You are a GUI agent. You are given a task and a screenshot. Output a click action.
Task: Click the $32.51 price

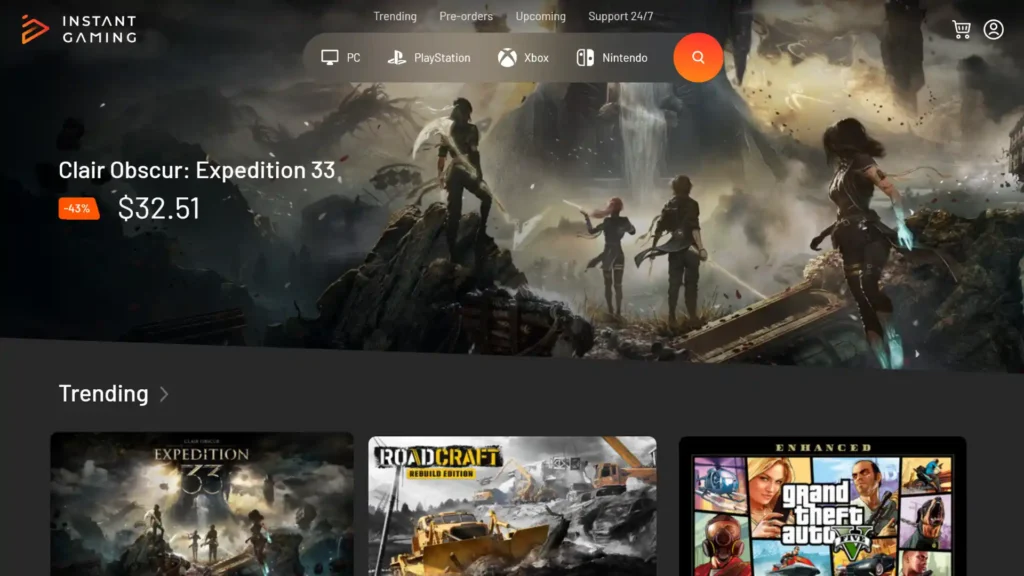point(159,208)
